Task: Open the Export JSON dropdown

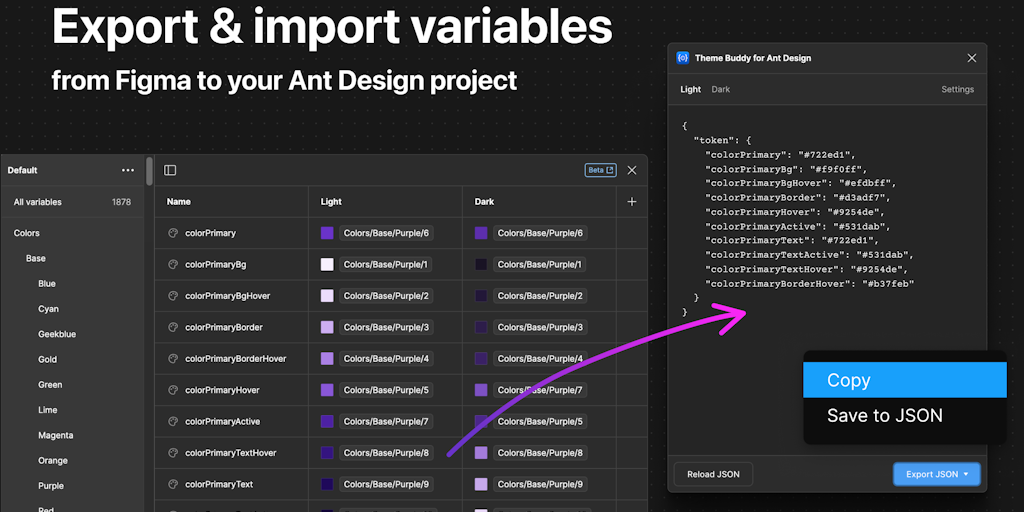Action: coord(937,474)
